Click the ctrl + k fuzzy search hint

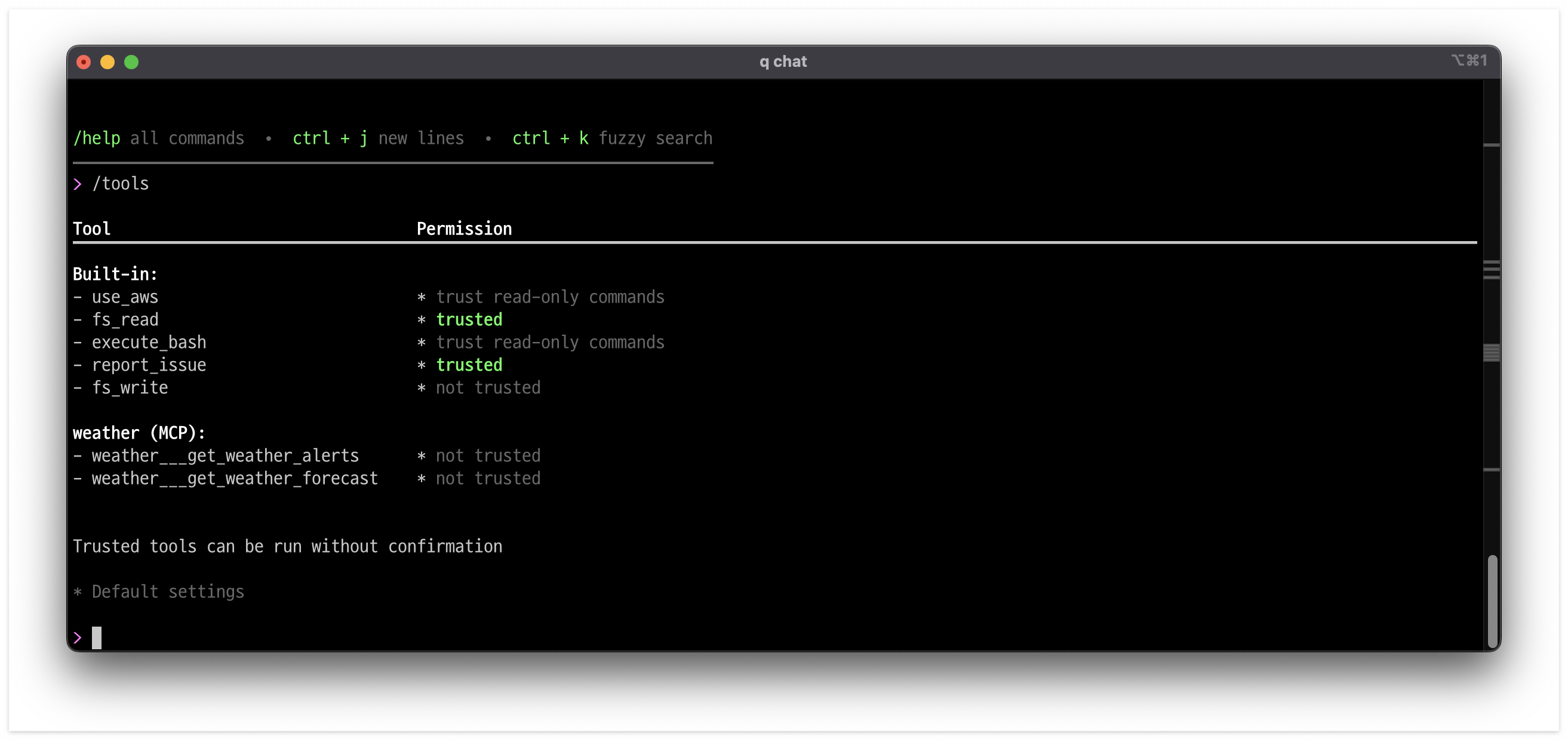(612, 138)
